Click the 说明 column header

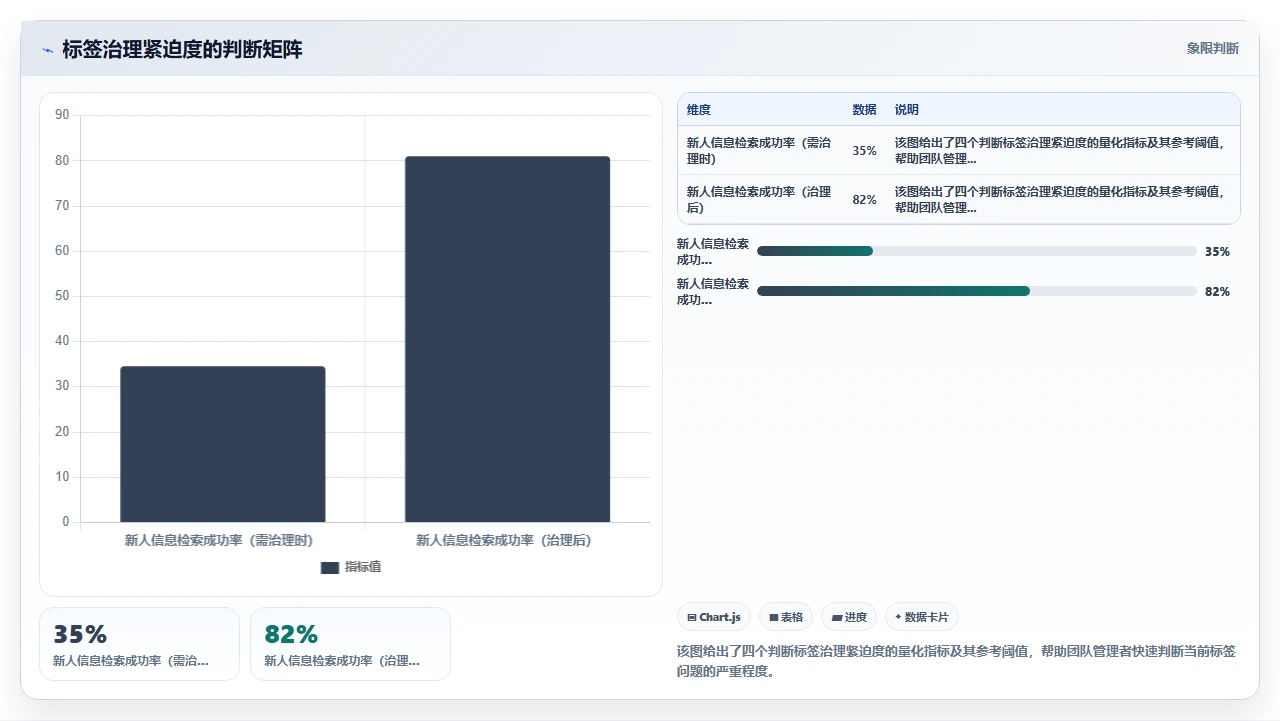click(x=906, y=110)
